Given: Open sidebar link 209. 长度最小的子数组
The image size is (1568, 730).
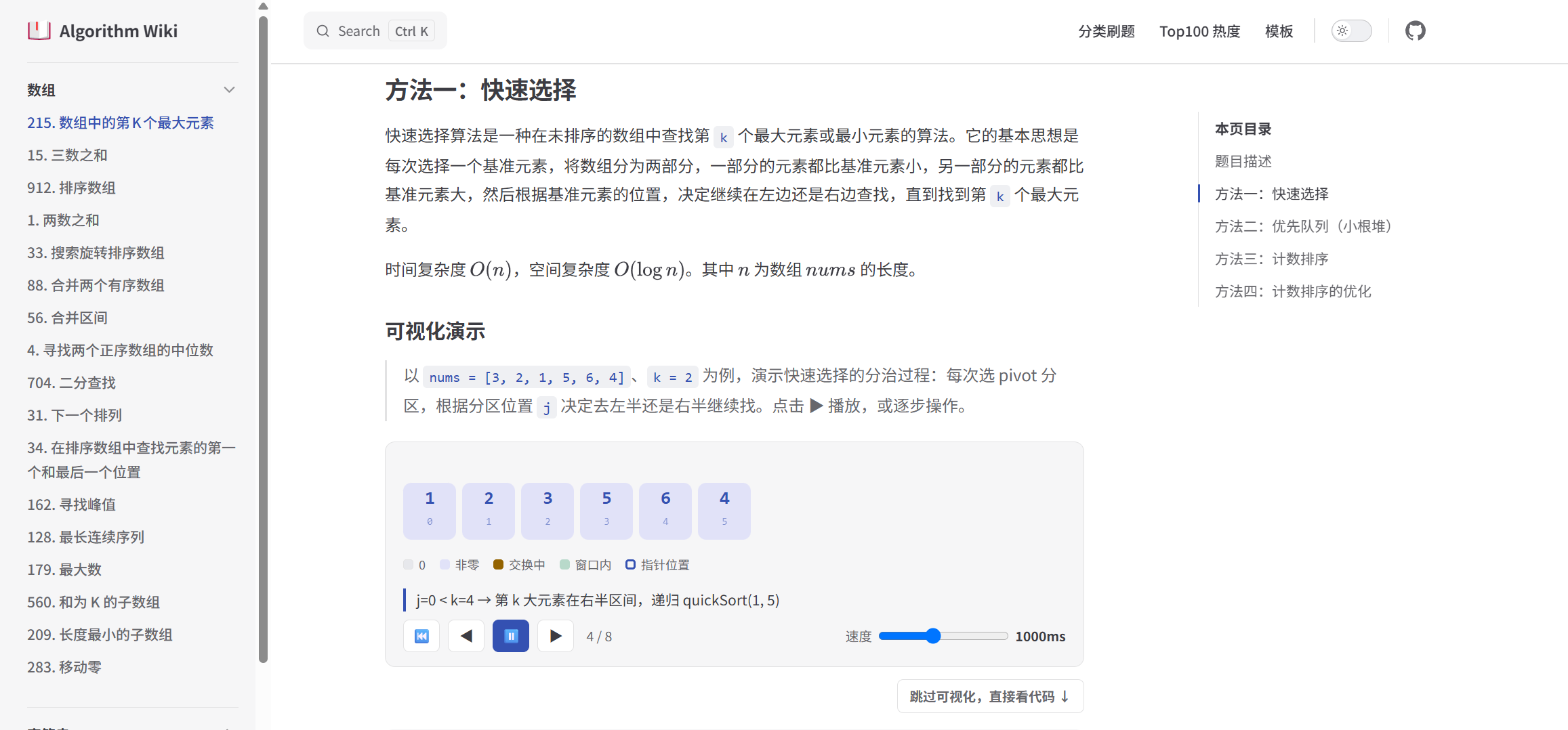Looking at the screenshot, I should [x=100, y=635].
